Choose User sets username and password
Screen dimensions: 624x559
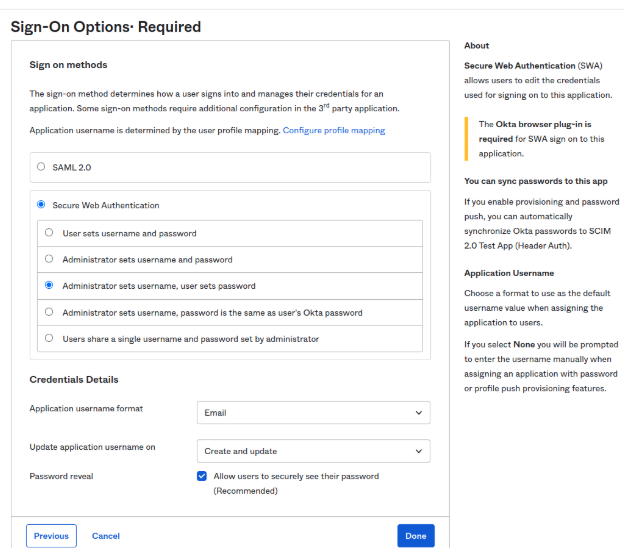[49, 233]
